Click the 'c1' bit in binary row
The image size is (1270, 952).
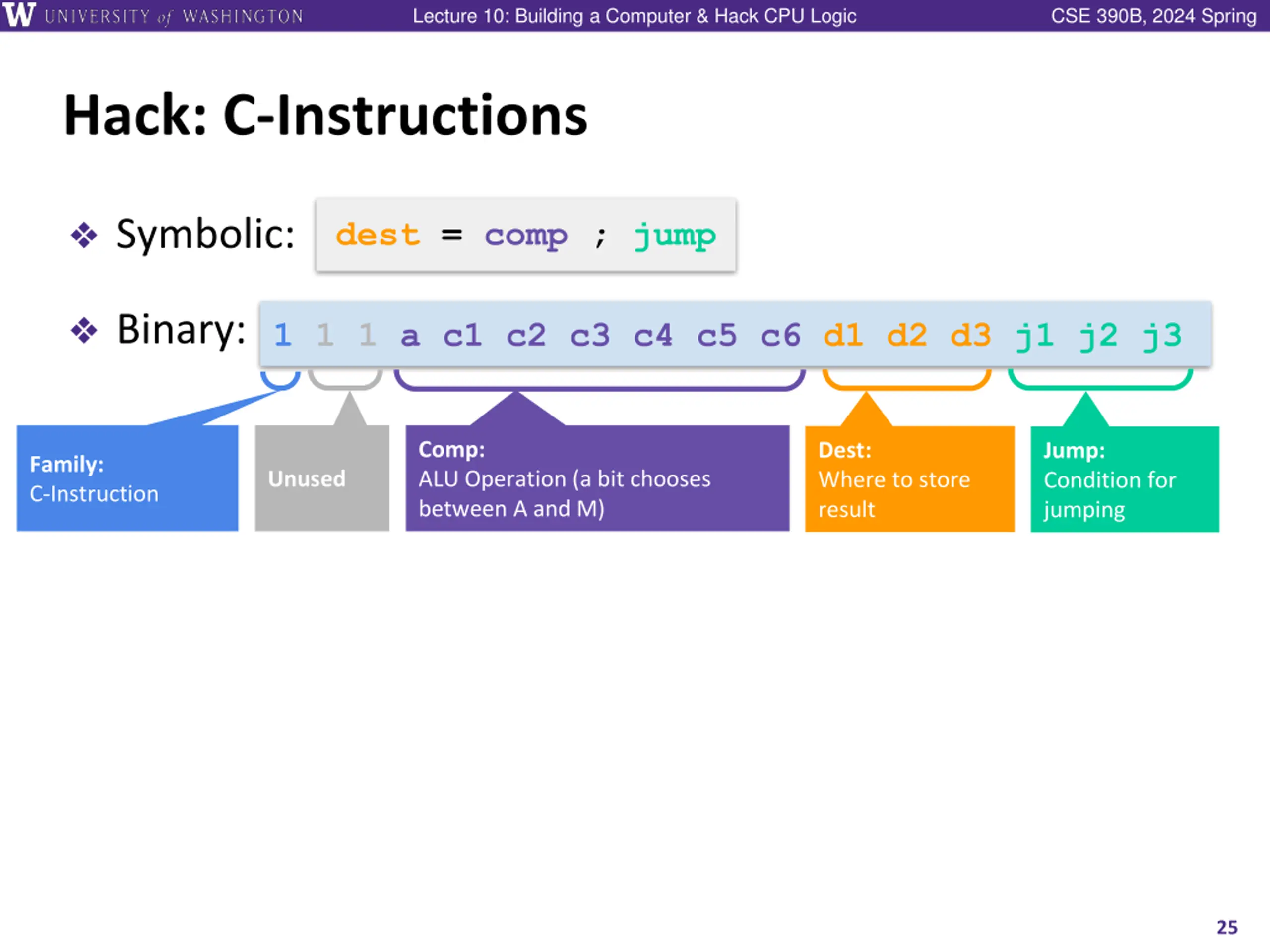[x=462, y=336]
